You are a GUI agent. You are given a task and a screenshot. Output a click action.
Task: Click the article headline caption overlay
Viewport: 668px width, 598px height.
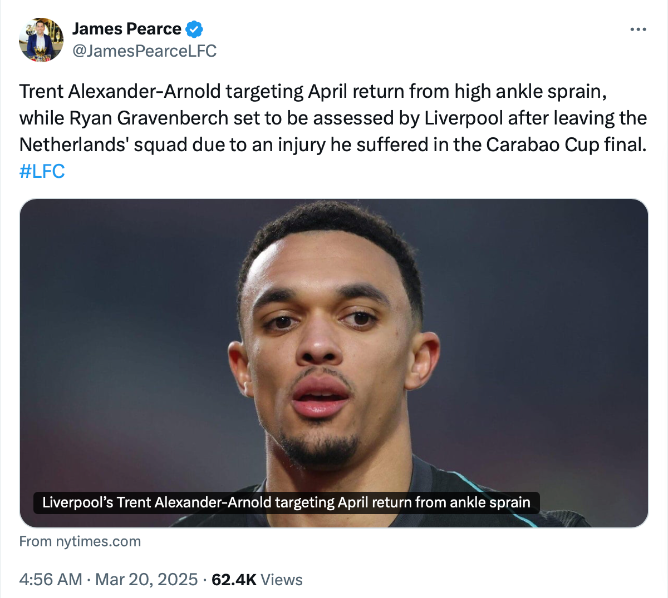(x=285, y=502)
